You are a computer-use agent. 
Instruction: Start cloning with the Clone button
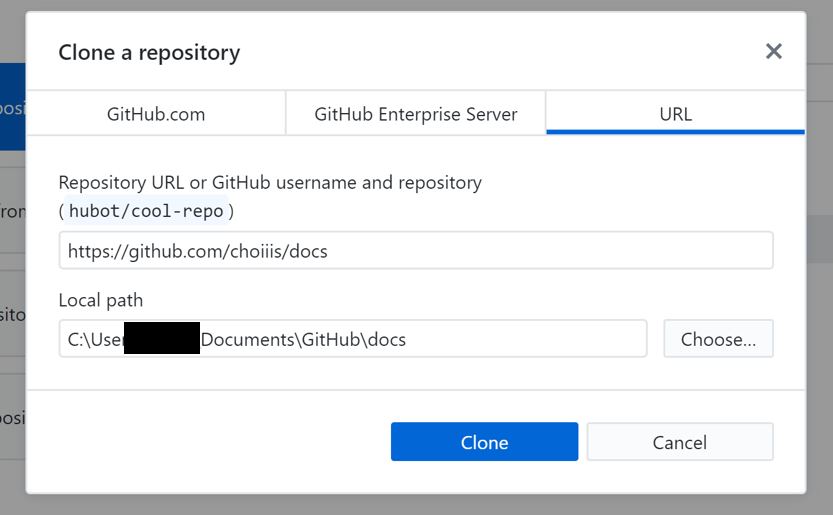click(484, 442)
